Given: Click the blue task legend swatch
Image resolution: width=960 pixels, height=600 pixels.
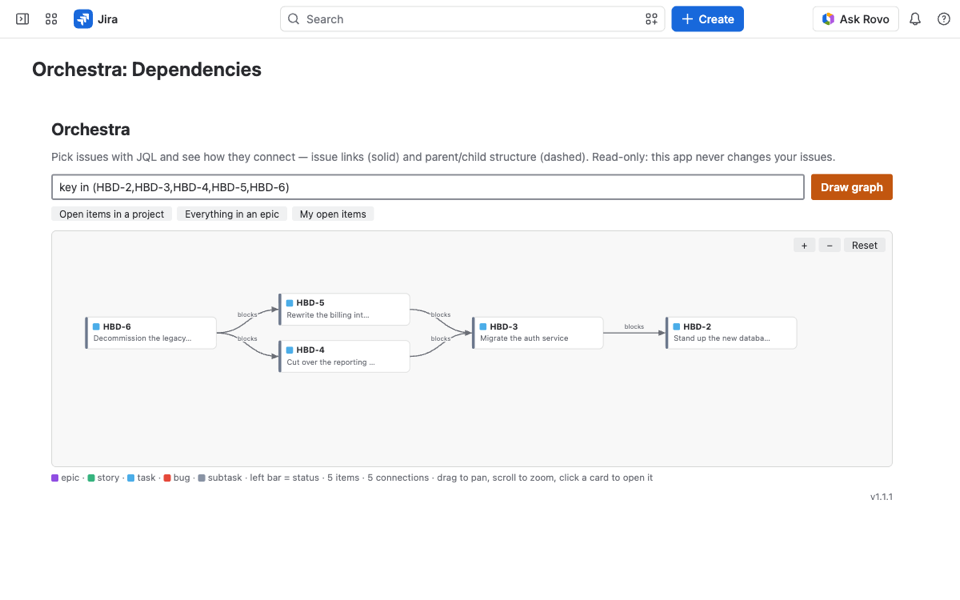Looking at the screenshot, I should (131, 478).
